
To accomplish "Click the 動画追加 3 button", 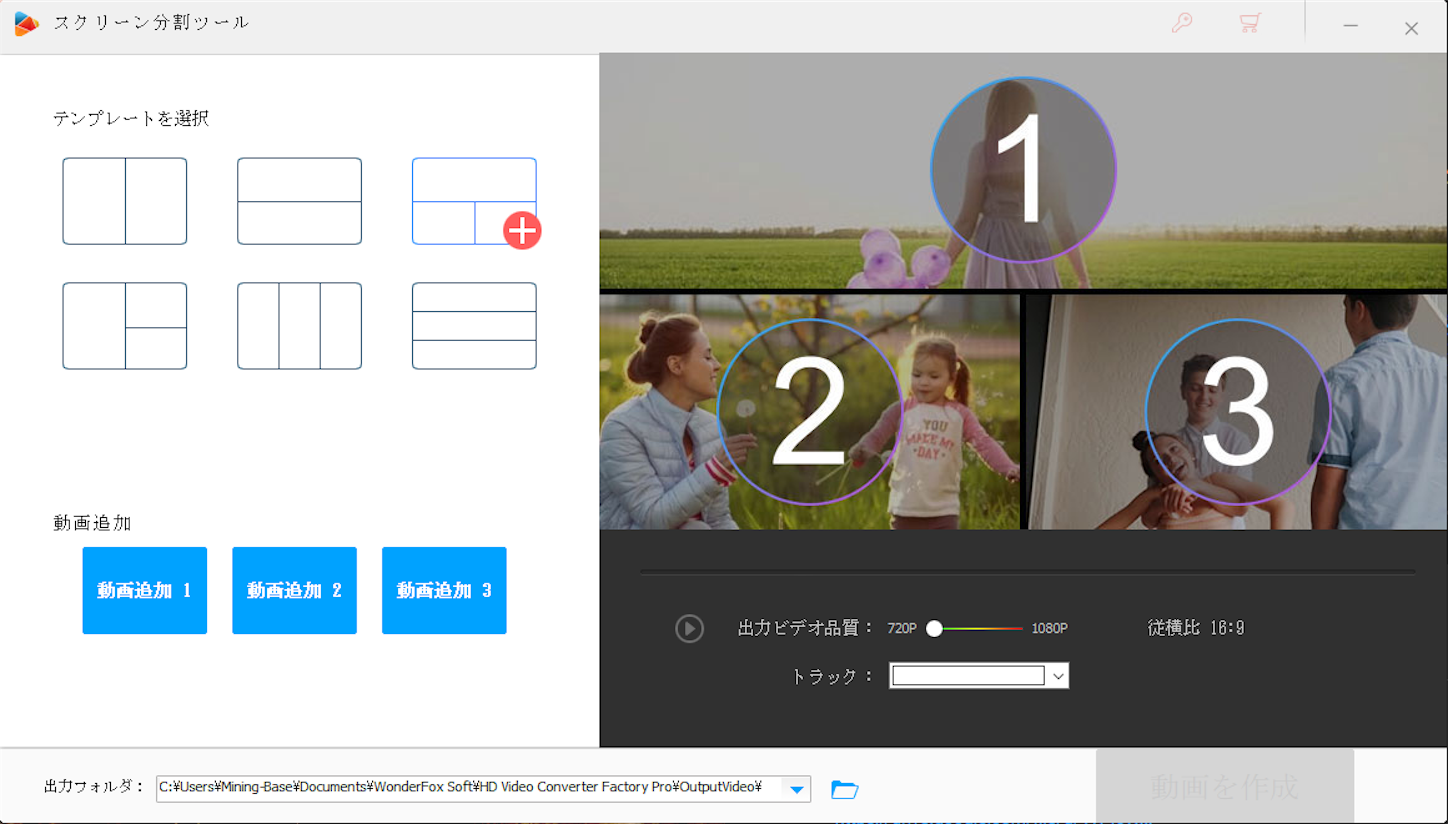I will pyautogui.click(x=444, y=590).
